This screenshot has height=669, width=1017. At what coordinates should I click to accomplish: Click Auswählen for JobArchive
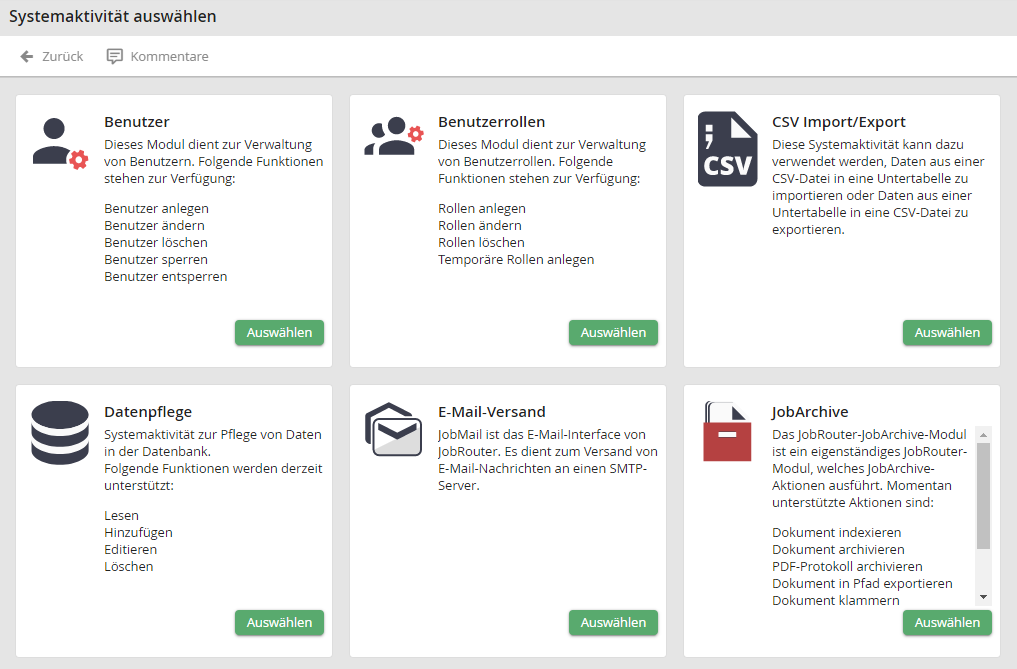[947, 622]
